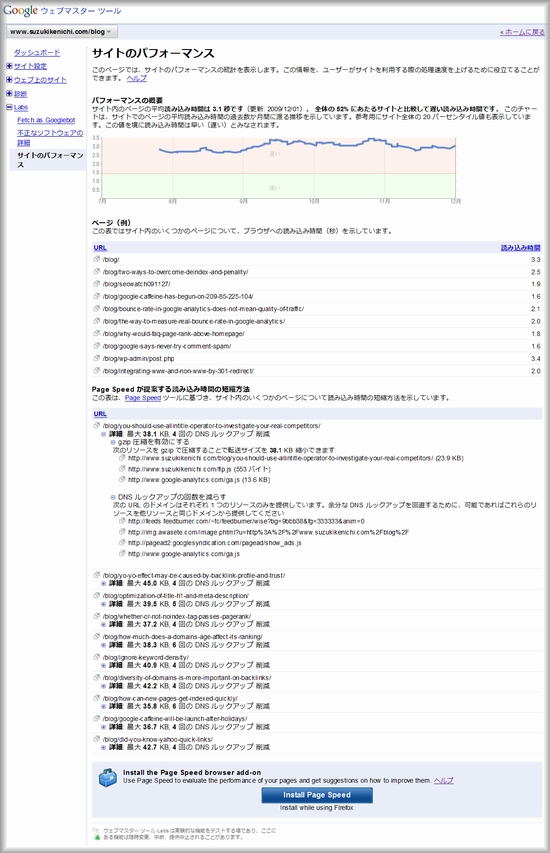Image resolution: width=550 pixels, height=853 pixels.
Task: Open the link icon for /blog/two-ways-to-overcome-deindex-and-penalty/
Action: click(x=96, y=271)
